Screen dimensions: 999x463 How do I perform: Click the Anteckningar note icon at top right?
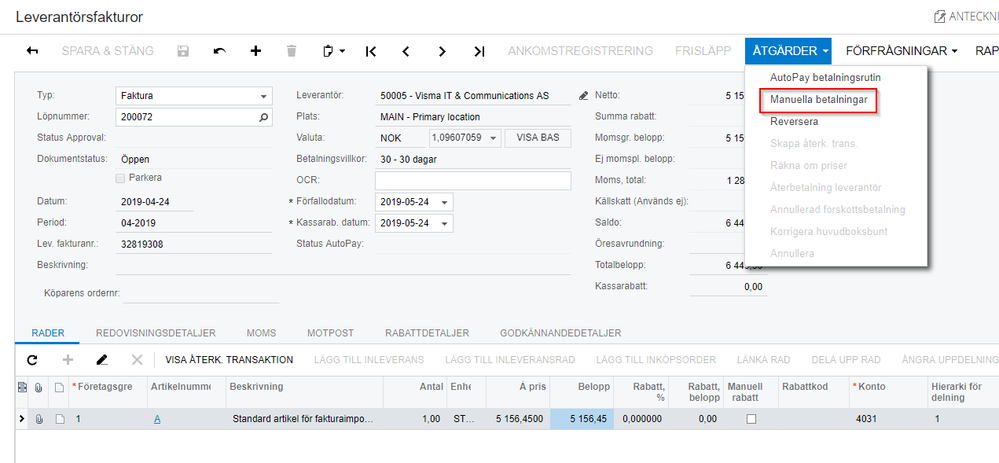939,17
